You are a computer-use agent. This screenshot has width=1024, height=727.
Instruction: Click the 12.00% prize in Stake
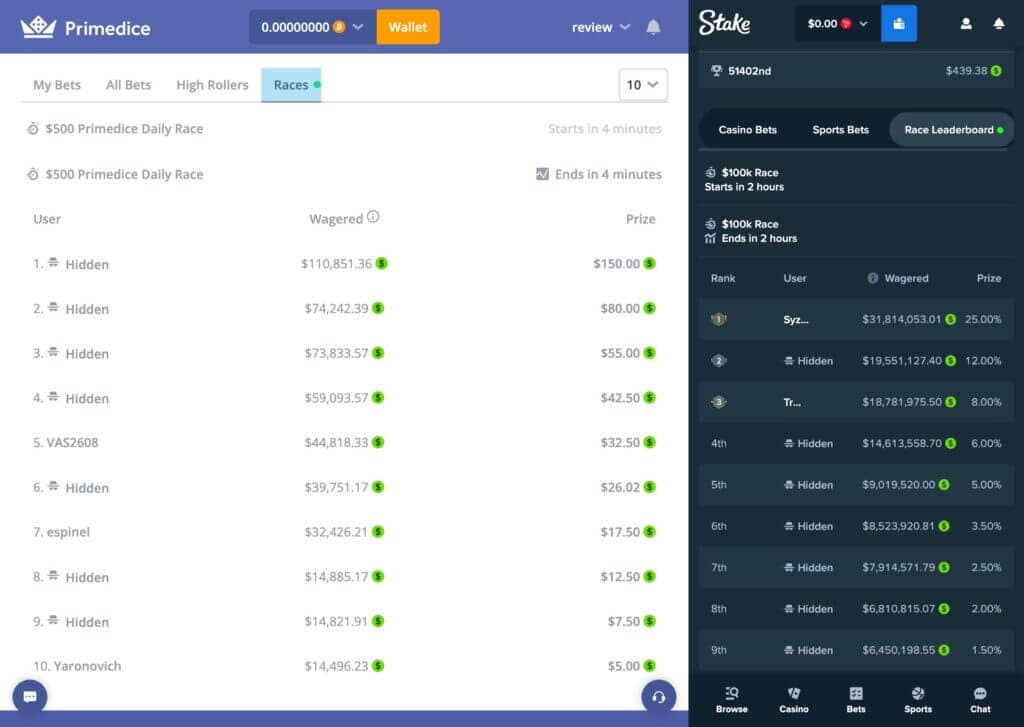[x=983, y=361]
